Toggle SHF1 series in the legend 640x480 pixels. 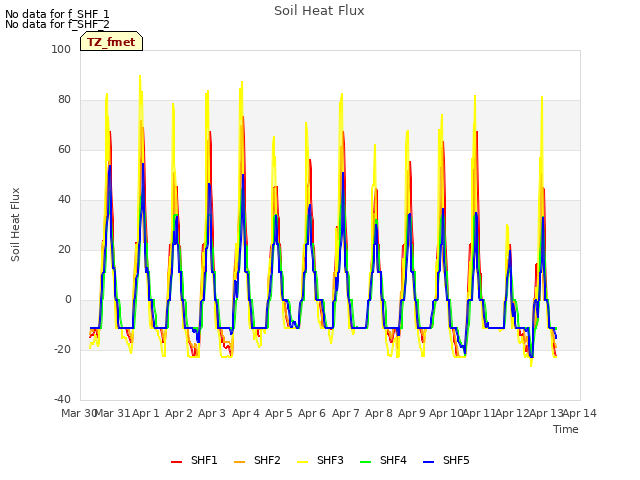[x=194, y=460]
